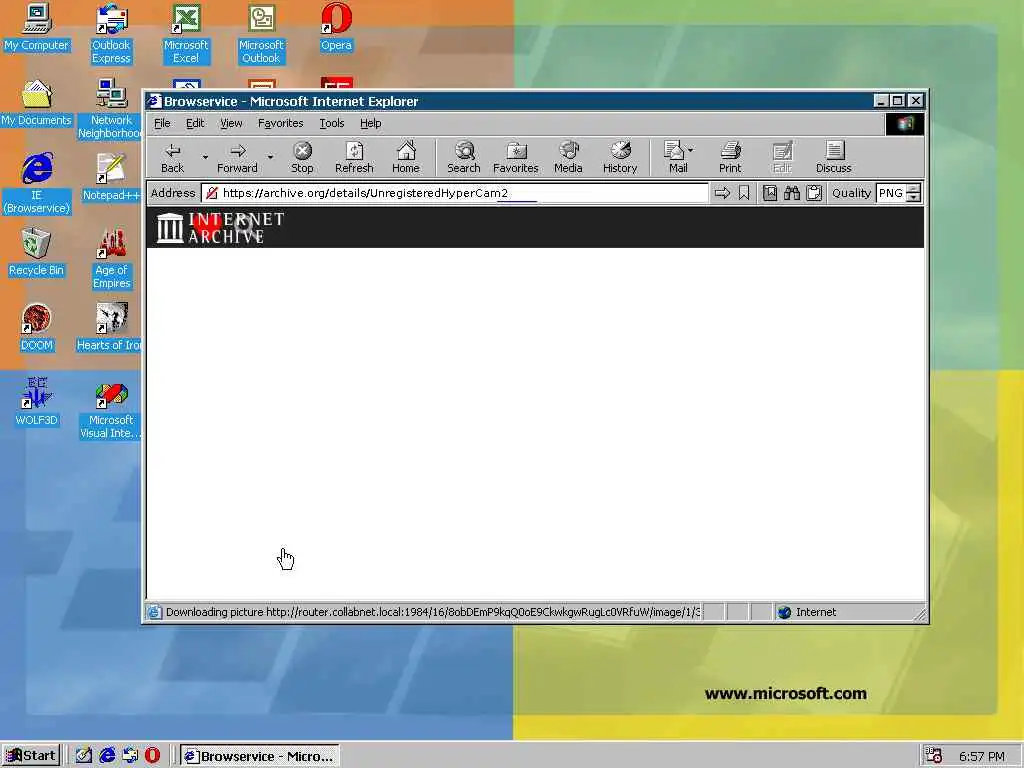This screenshot has width=1024, height=768.
Task: Select the IE (Browservice) desktop icon
Action: coord(37,184)
